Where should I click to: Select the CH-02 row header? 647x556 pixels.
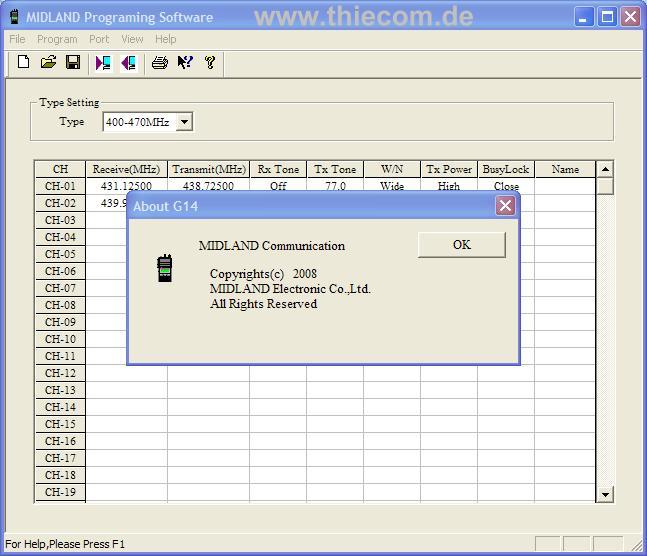click(x=60, y=203)
